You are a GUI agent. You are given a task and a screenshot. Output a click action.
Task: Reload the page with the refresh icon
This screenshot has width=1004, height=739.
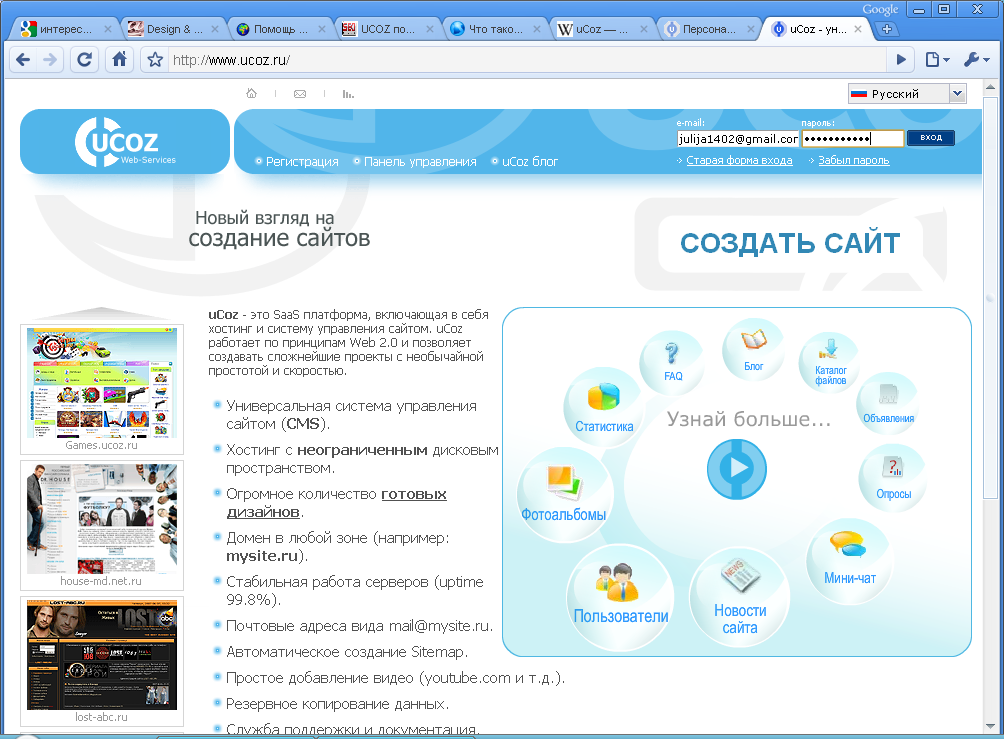[x=85, y=60]
